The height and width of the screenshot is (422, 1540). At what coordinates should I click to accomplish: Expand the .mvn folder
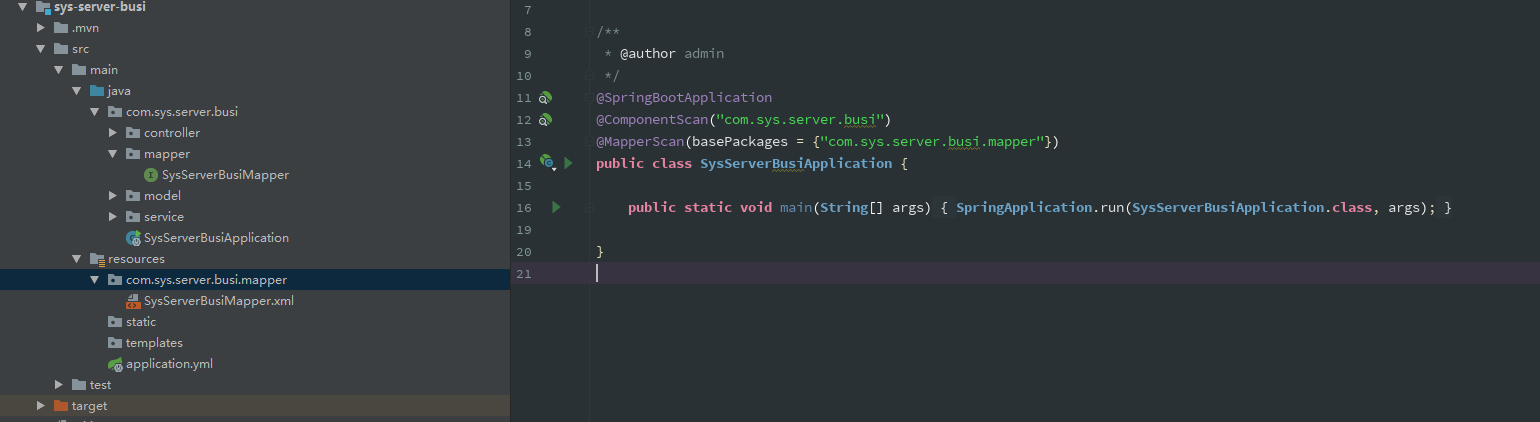point(41,28)
